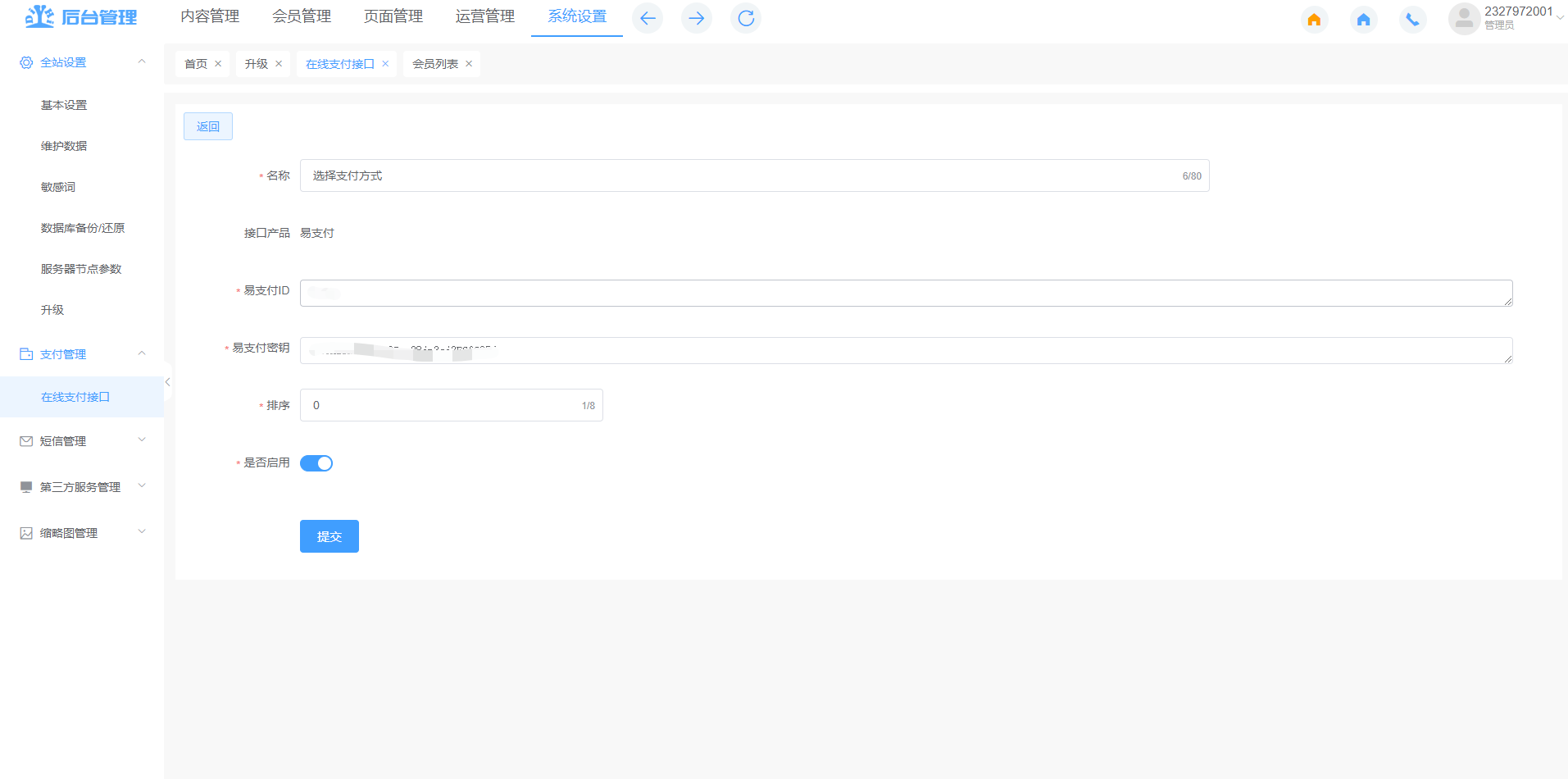Click the folder icon beside 支付管理
Viewport: 1568px width, 779px height.
coord(26,354)
